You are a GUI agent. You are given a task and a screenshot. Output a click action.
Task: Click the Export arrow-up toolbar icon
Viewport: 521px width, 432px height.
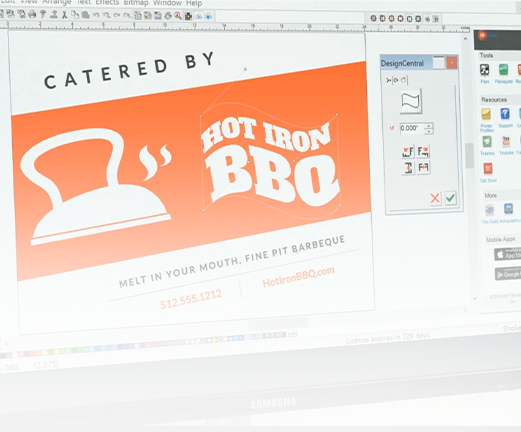53,14
